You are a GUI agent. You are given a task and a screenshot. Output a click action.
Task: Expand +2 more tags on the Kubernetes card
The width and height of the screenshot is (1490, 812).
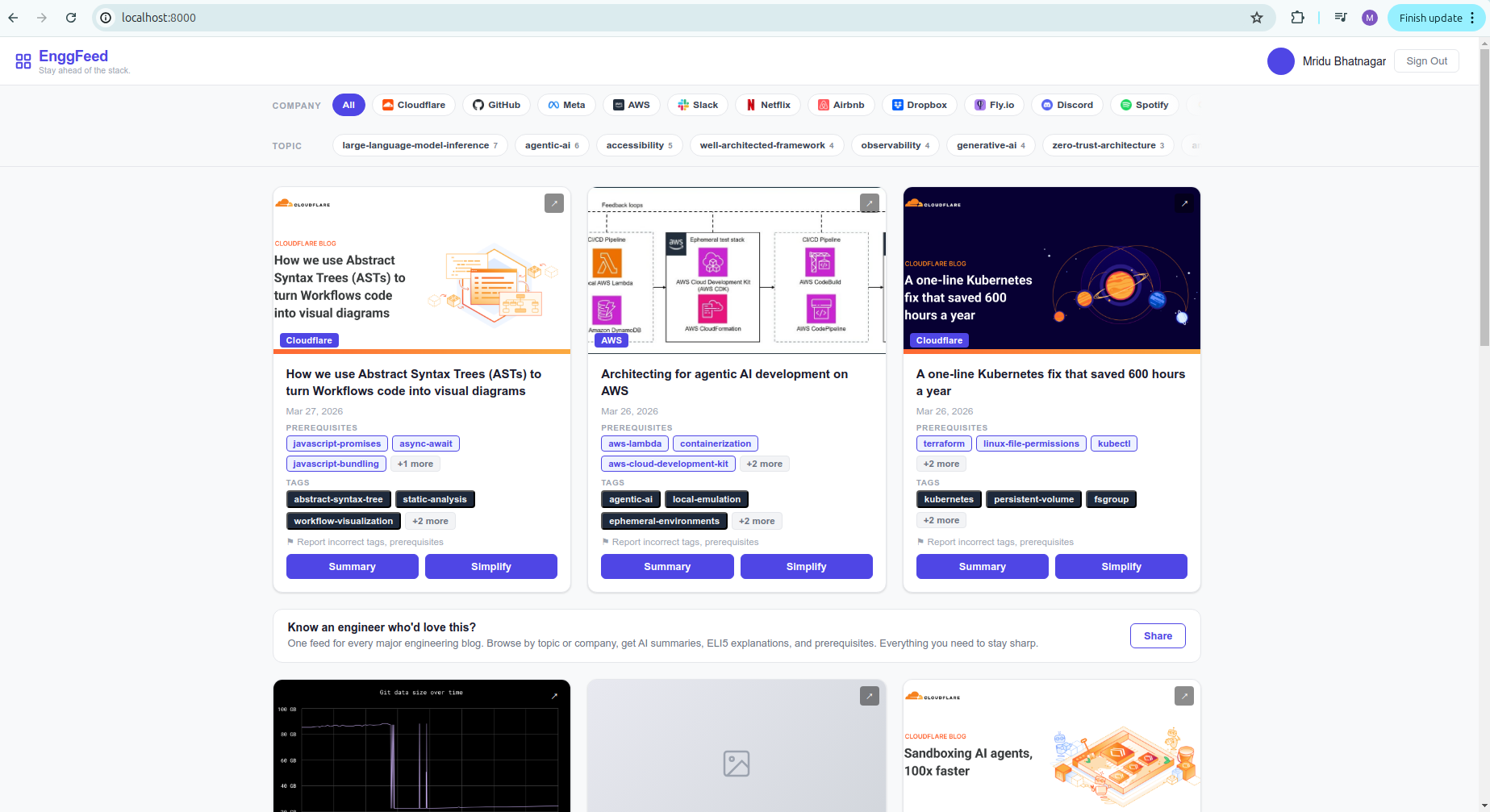tap(941, 520)
